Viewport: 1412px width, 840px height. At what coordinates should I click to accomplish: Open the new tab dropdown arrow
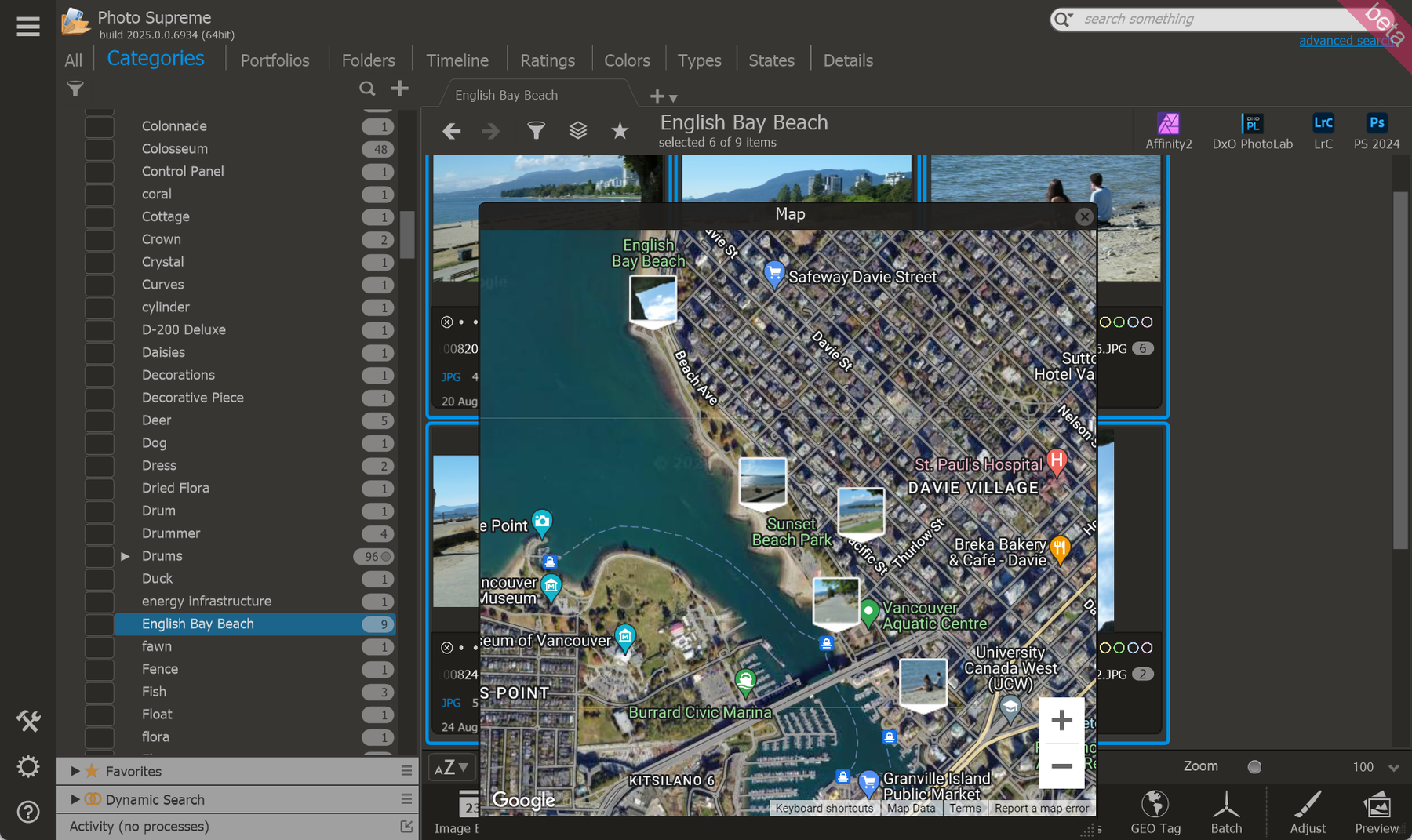(673, 98)
